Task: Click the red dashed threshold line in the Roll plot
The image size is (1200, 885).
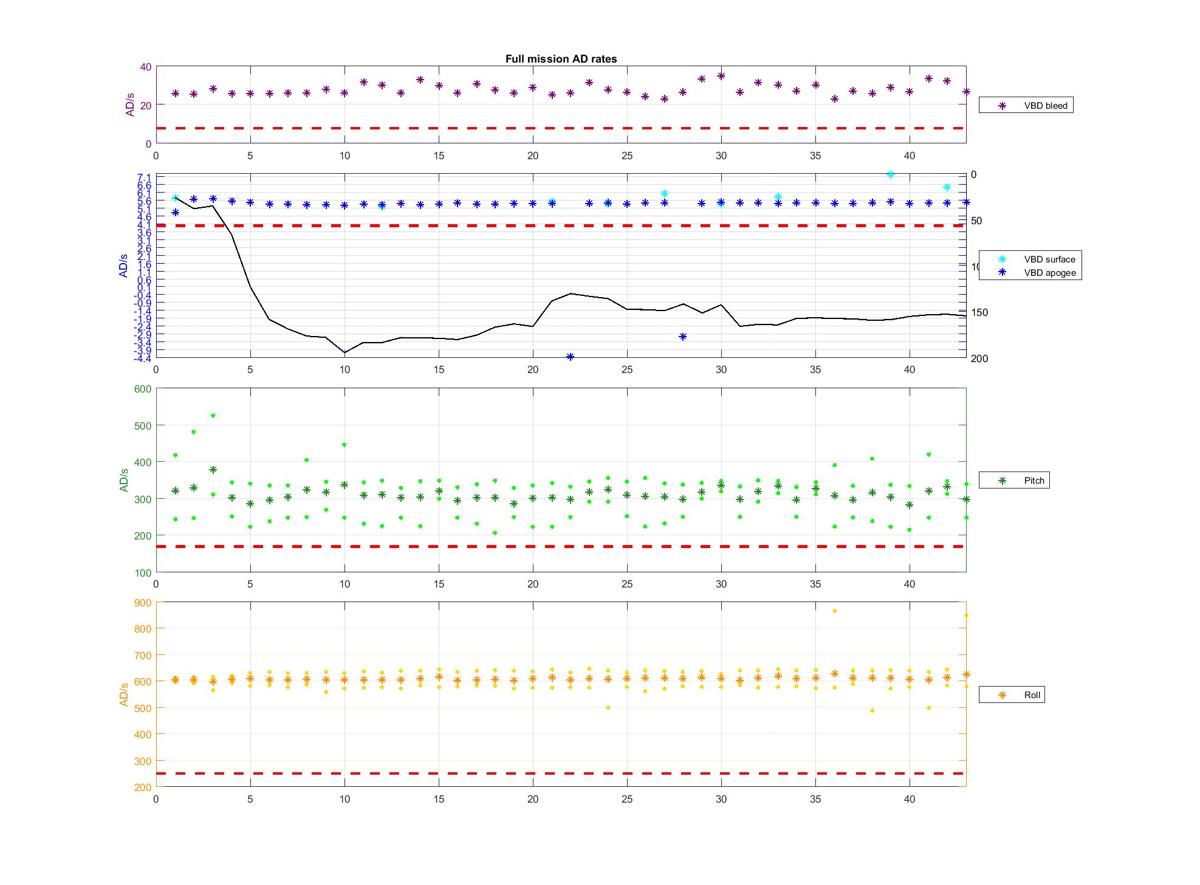Action: pos(560,773)
